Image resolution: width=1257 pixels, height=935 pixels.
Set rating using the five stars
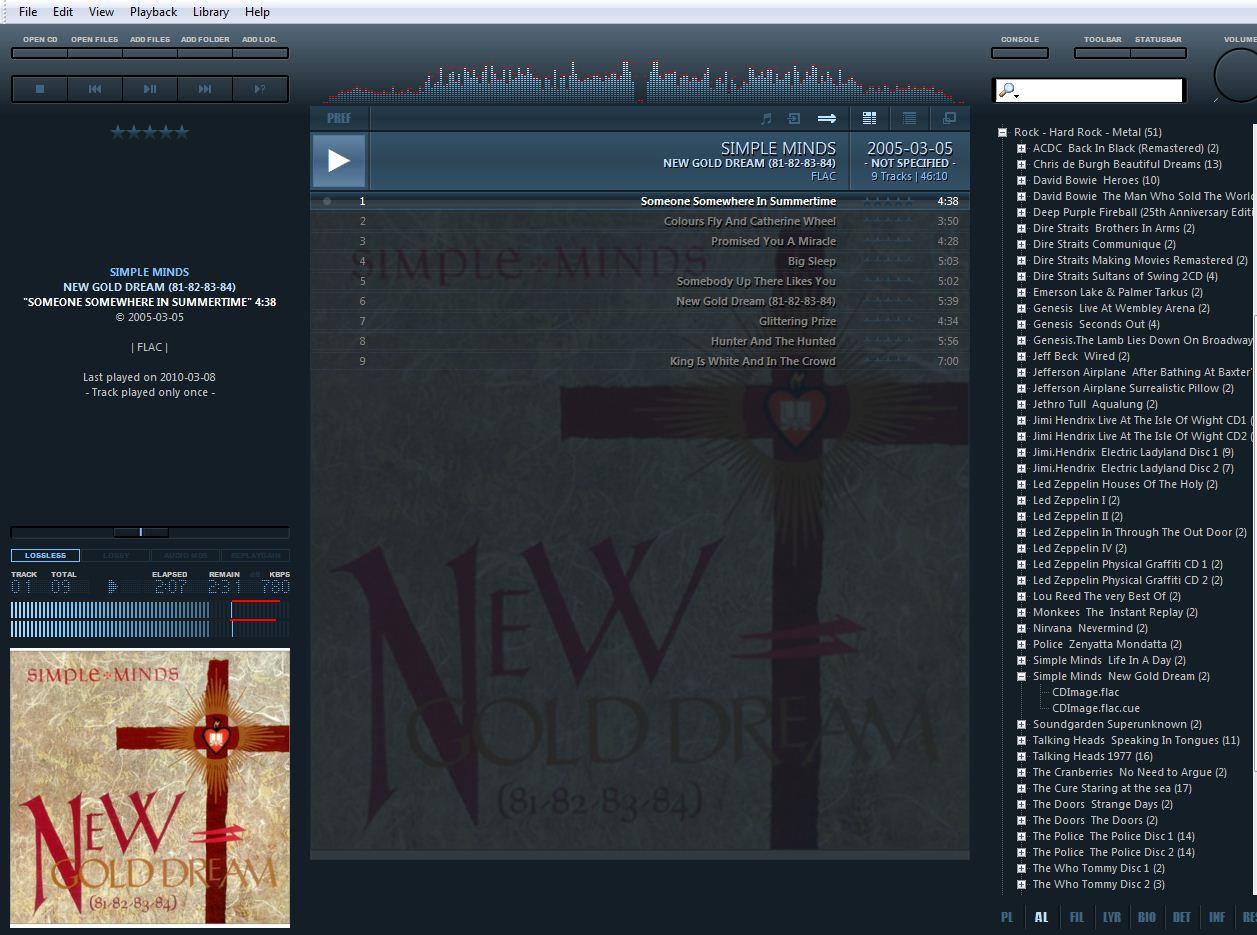tap(150, 132)
